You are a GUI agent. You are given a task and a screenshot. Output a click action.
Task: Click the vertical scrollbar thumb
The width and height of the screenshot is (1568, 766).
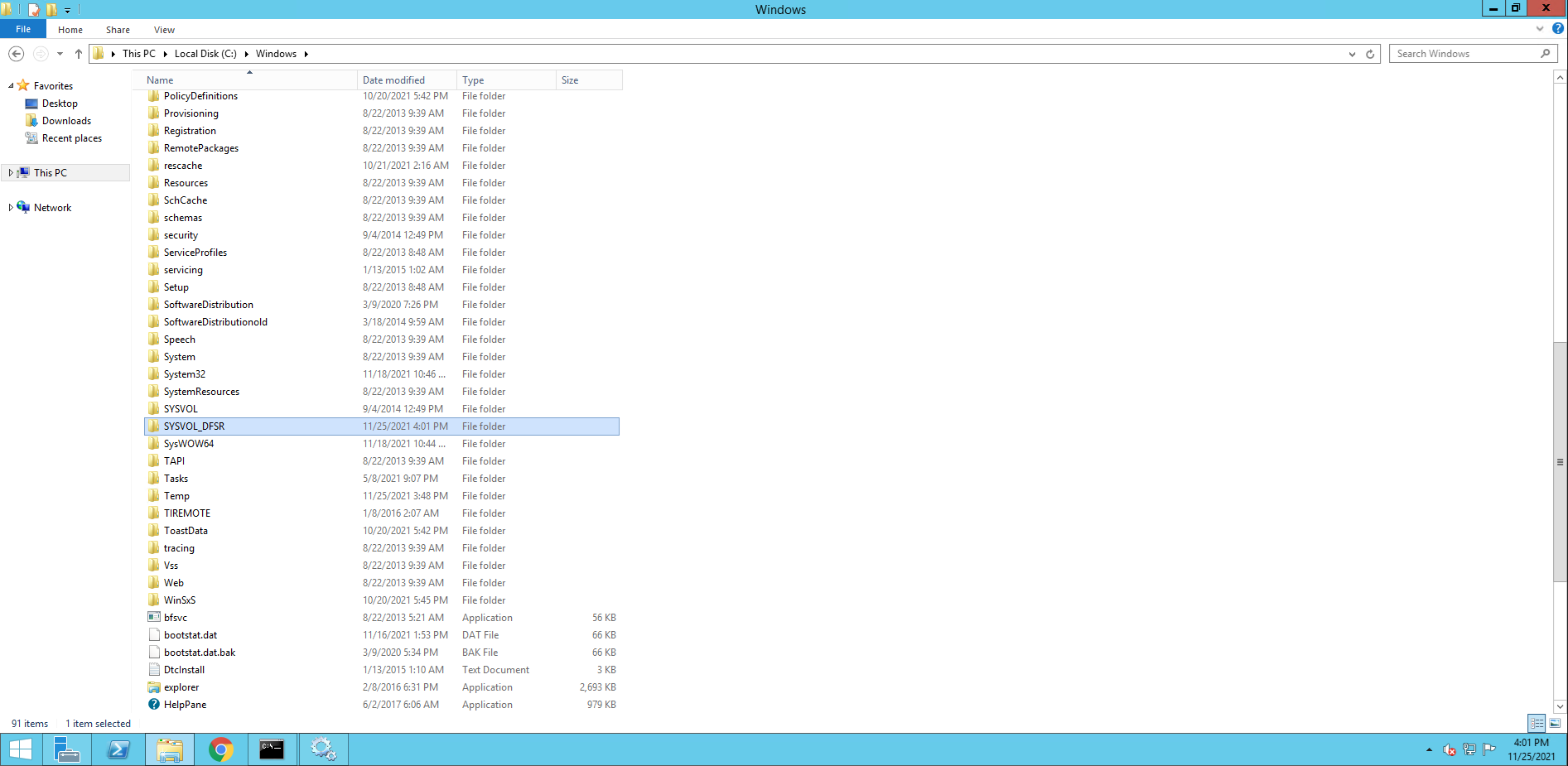coord(1560,461)
